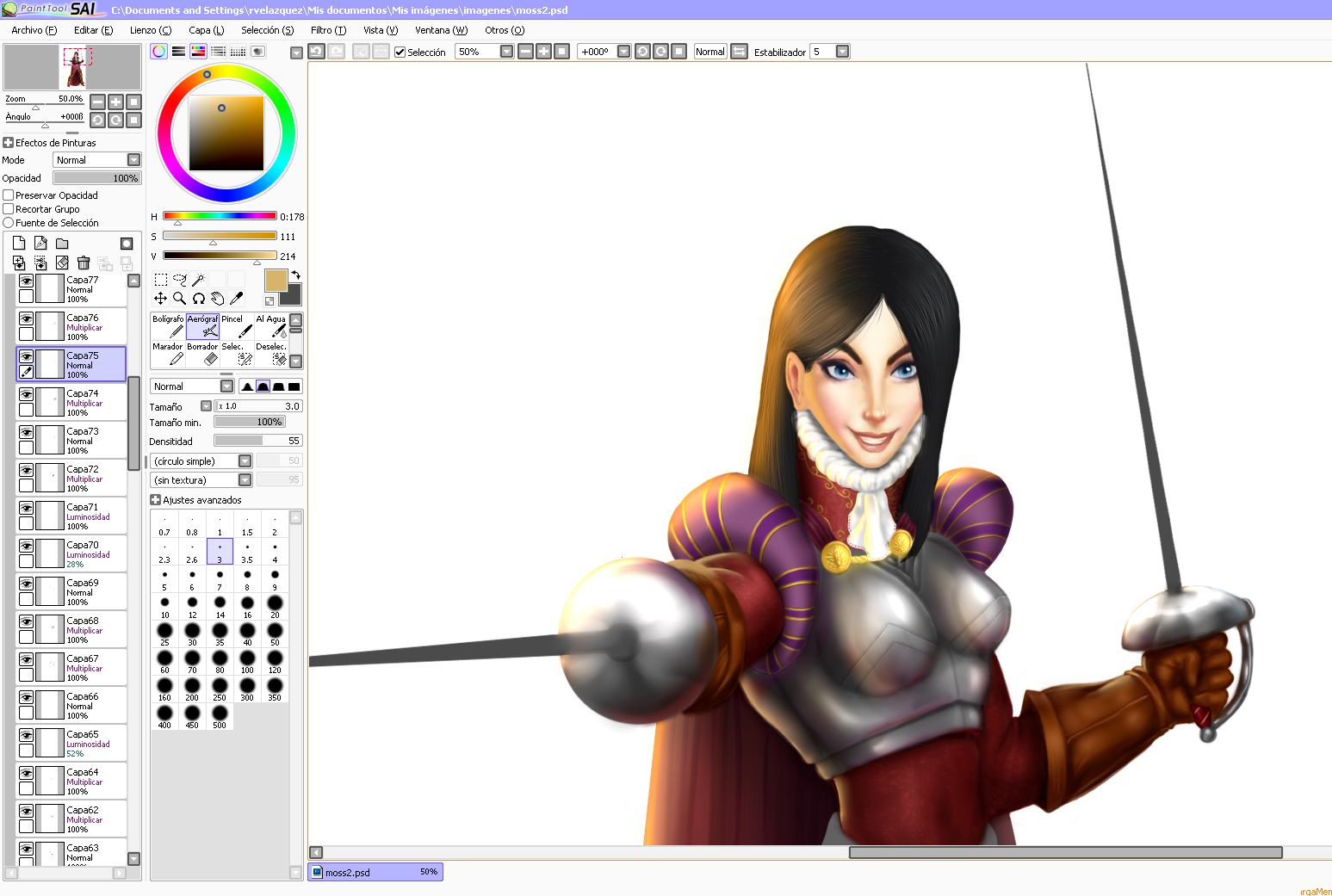This screenshot has height=896, width=1332.
Task: Open the Lienzo menu
Action: point(151,30)
